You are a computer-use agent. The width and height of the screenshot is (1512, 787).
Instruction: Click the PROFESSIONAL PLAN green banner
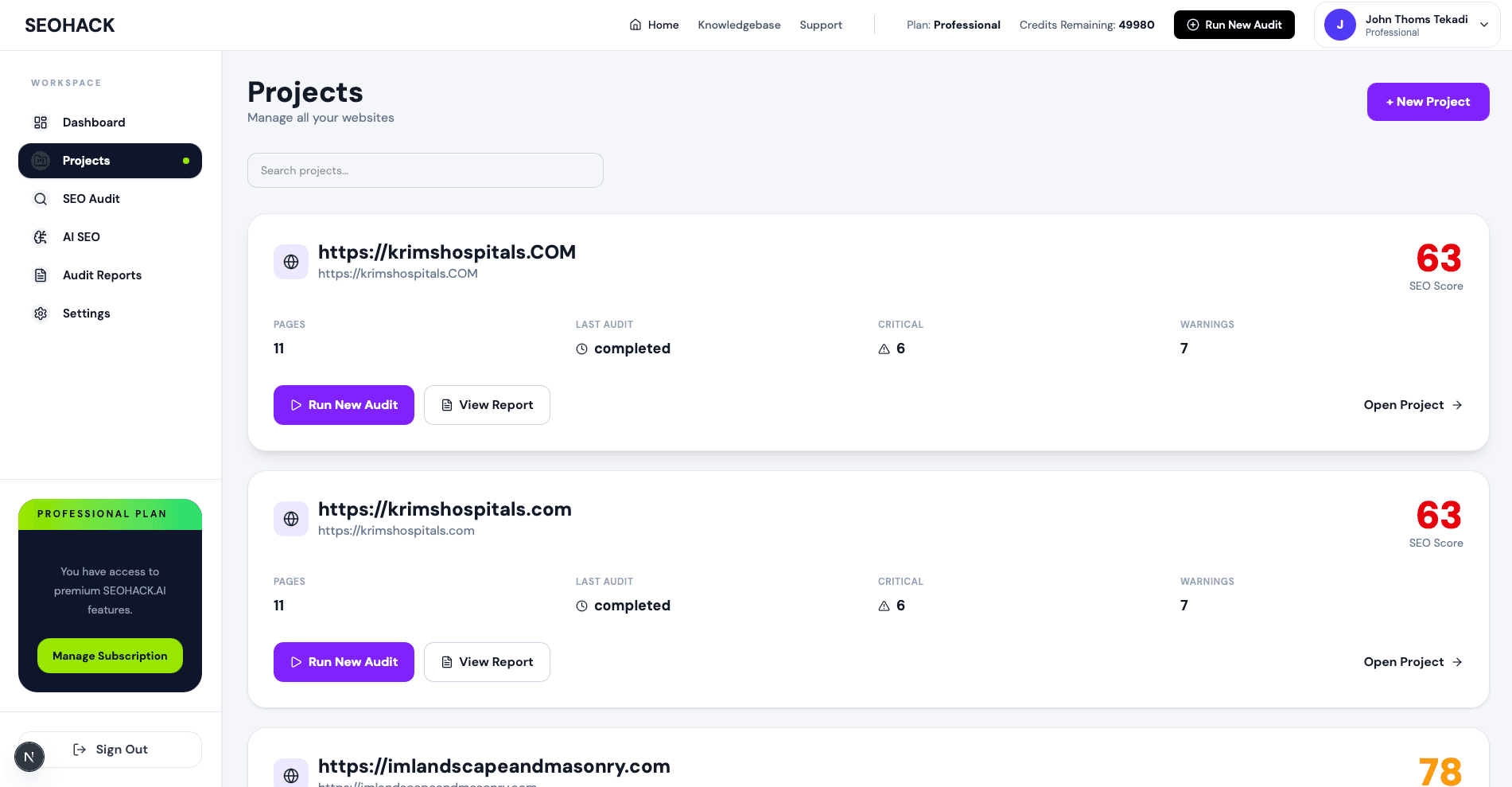click(x=110, y=514)
